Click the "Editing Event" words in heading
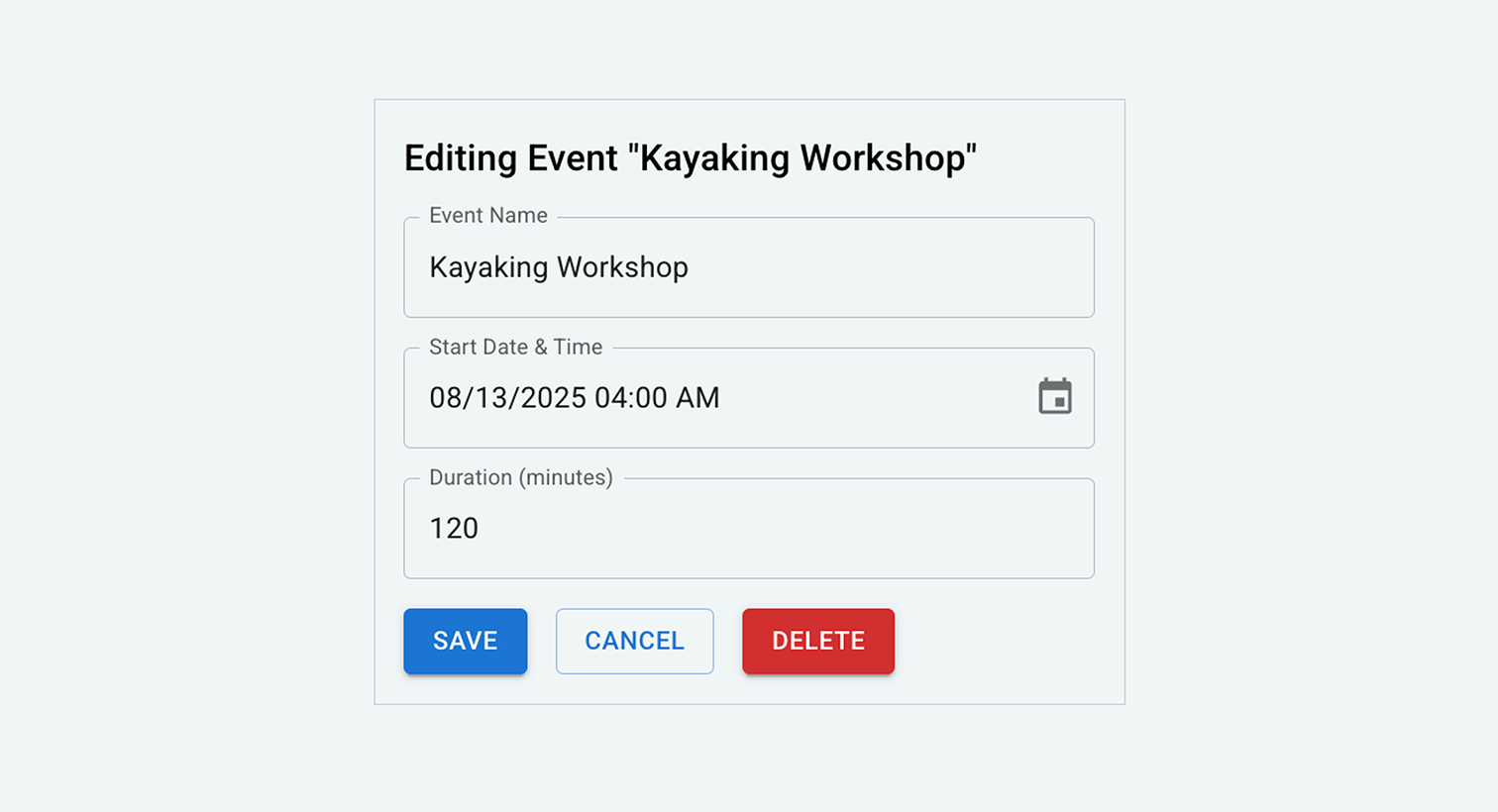1498x812 pixels. click(510, 158)
